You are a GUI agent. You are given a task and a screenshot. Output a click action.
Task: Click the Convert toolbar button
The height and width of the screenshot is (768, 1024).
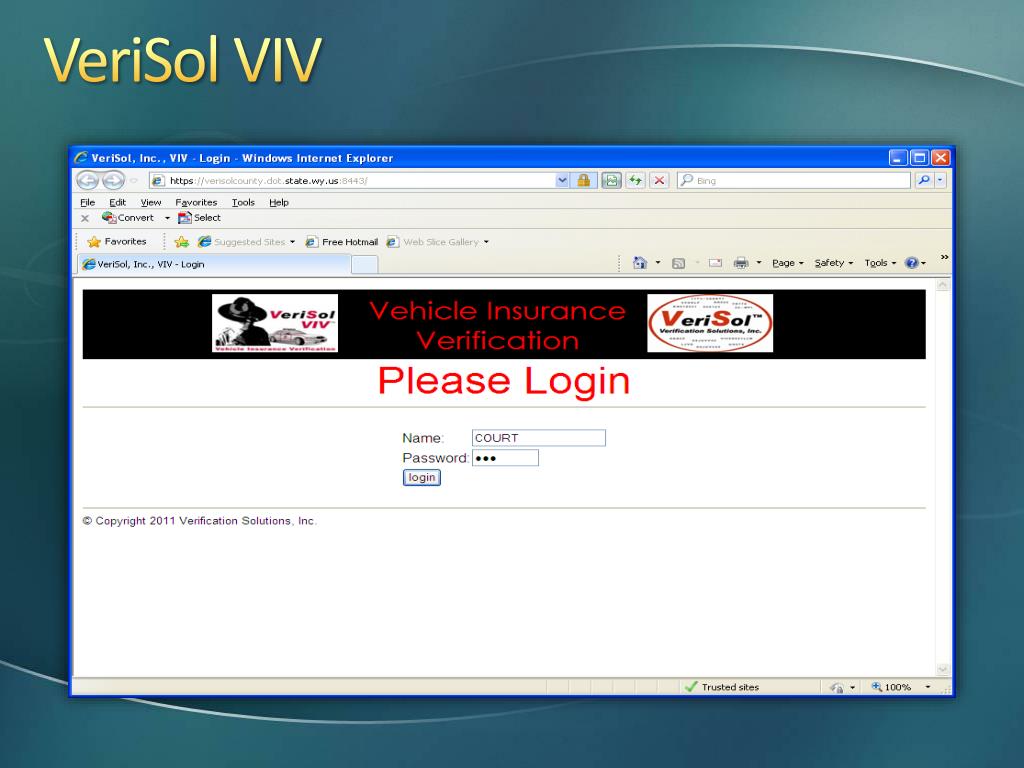tap(128, 217)
